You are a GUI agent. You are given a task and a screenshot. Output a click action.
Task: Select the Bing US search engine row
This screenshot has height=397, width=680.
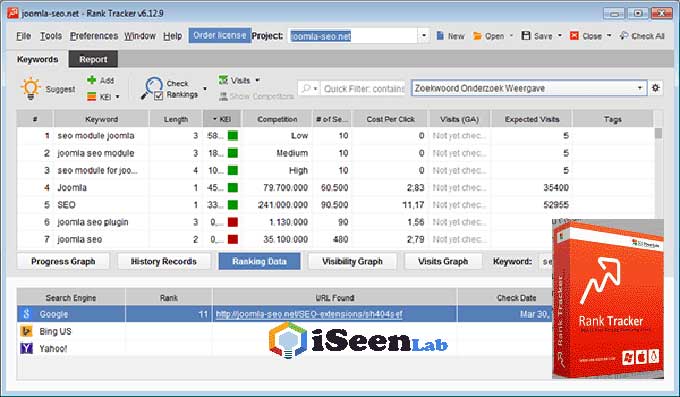(x=285, y=331)
